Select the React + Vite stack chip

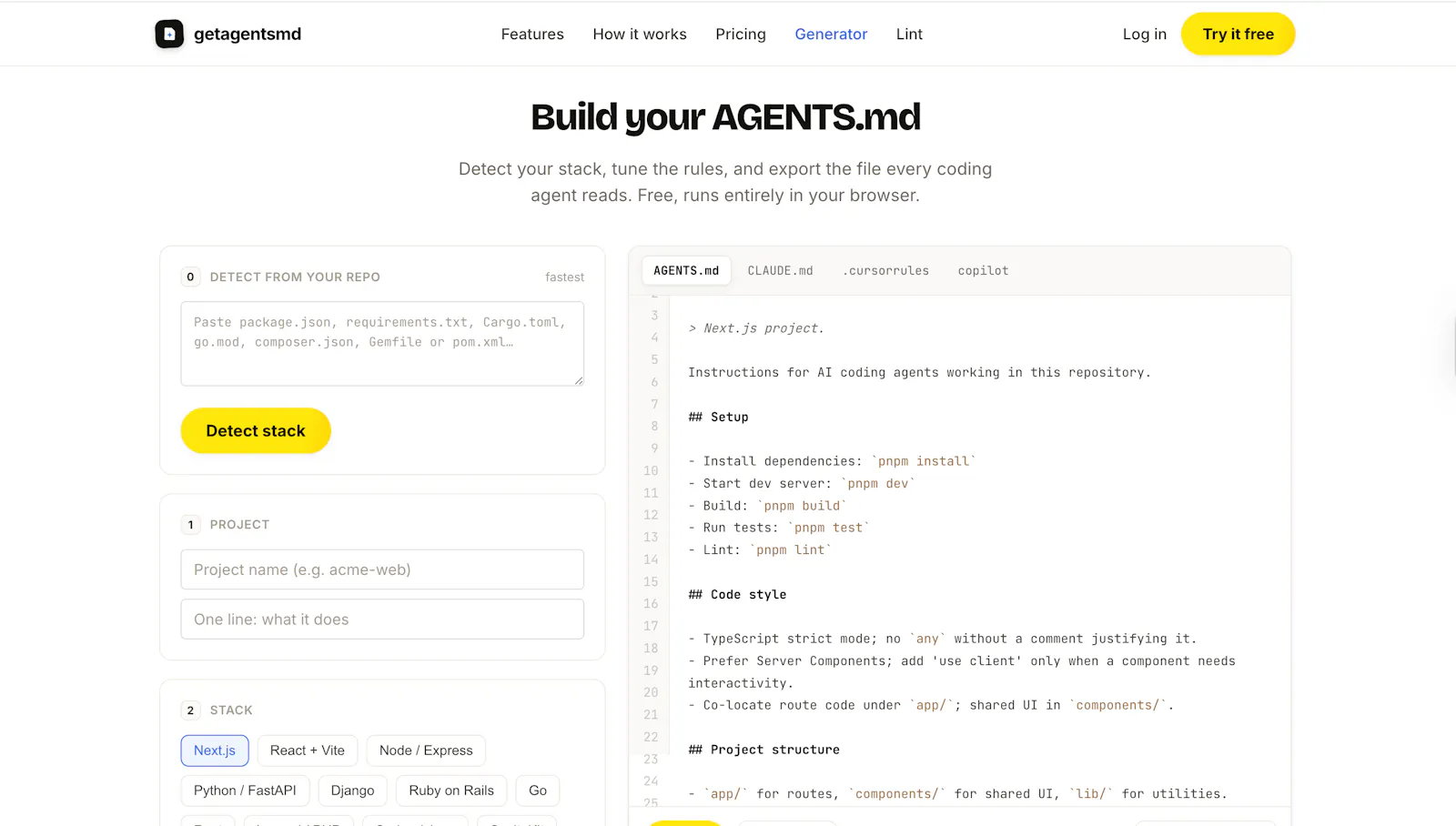click(x=308, y=750)
